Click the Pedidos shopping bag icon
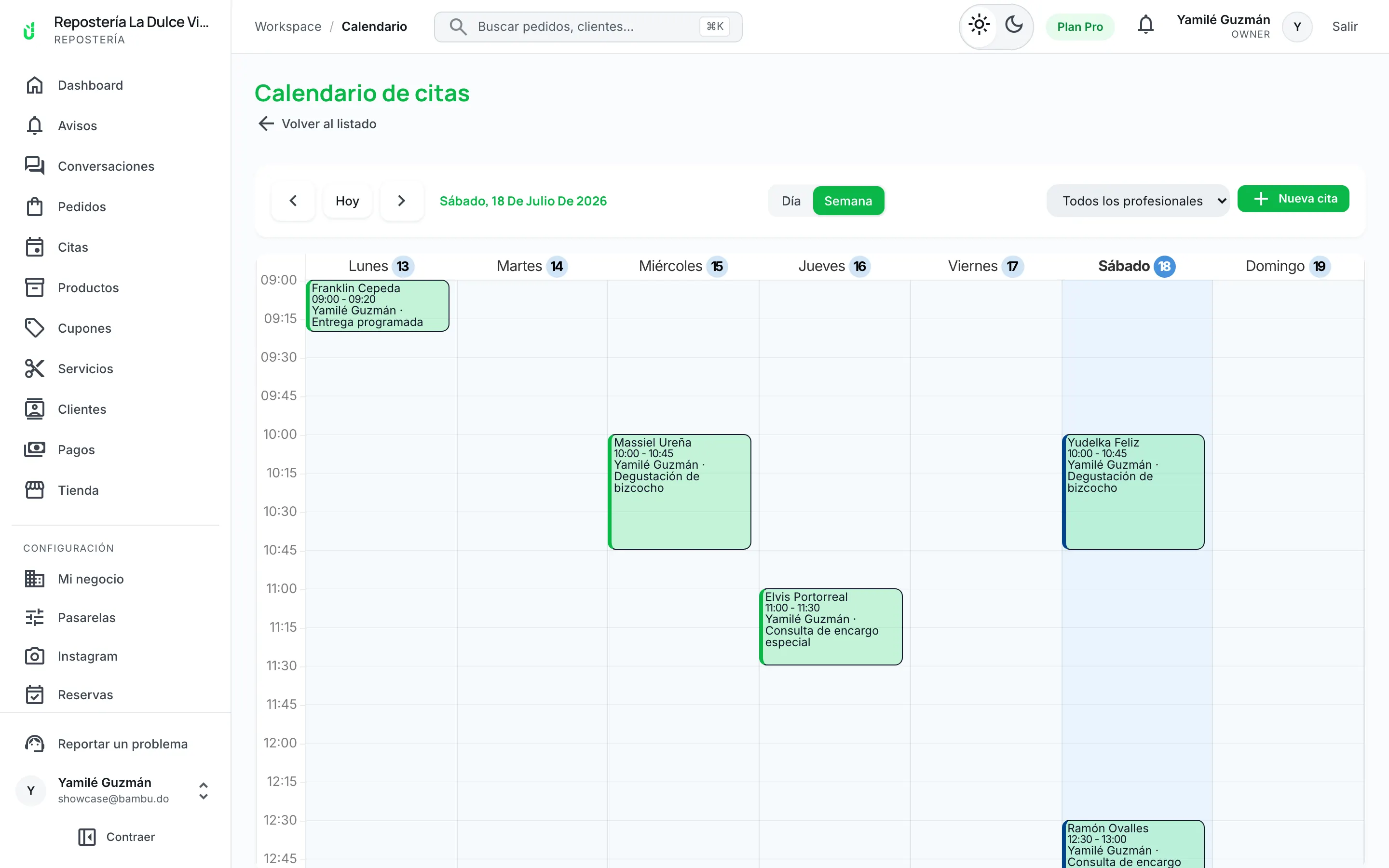Image resolution: width=1389 pixels, height=868 pixels. coord(34,207)
